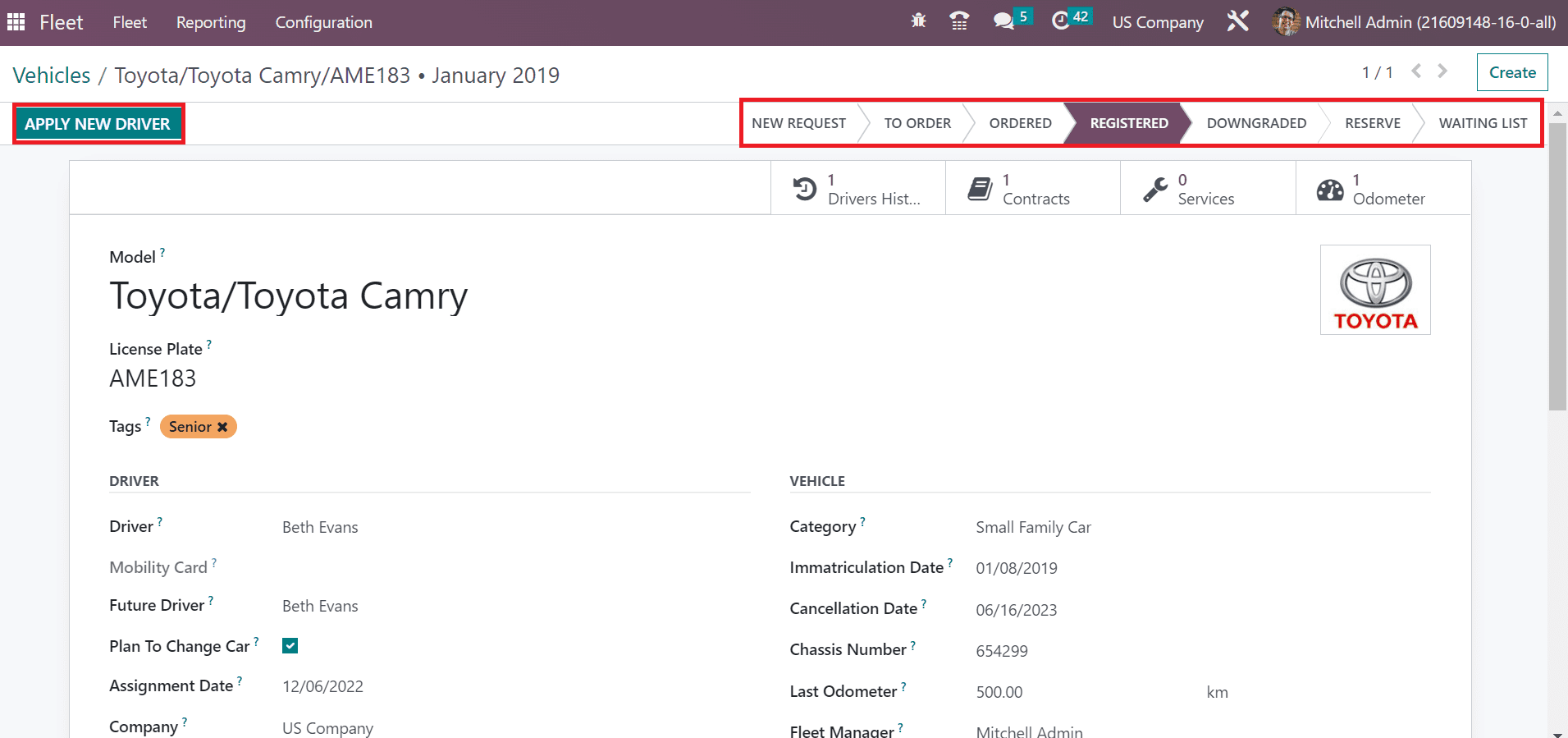The image size is (1568, 738).
Task: Show Last Odometer help question mark
Action: [903, 687]
